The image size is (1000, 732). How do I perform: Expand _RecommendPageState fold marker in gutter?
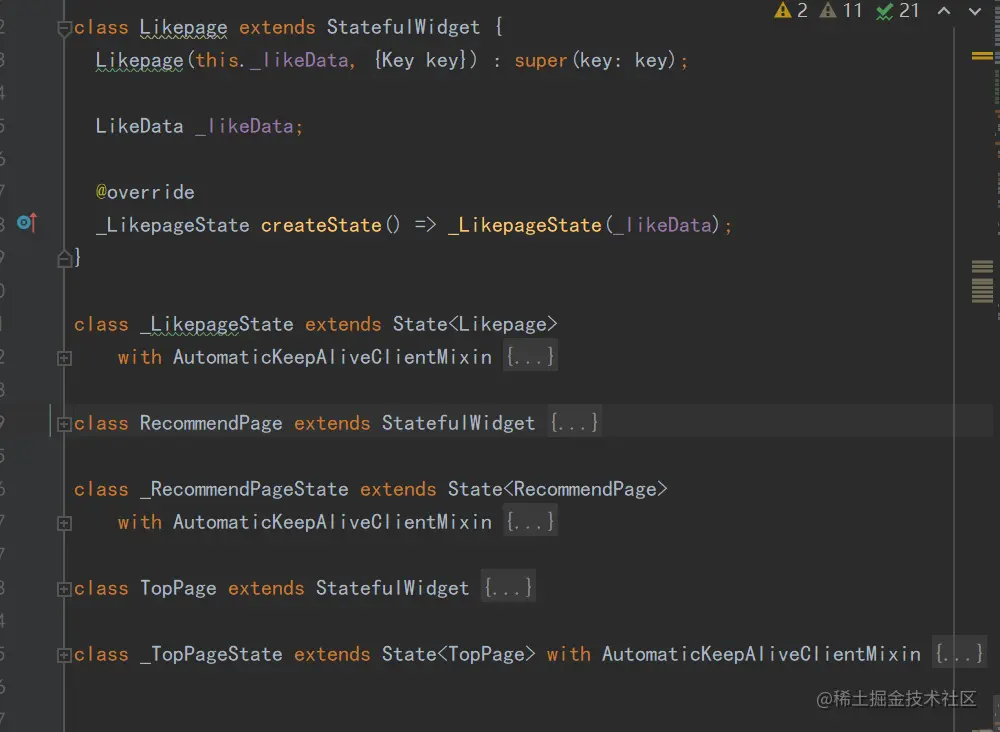click(64, 523)
